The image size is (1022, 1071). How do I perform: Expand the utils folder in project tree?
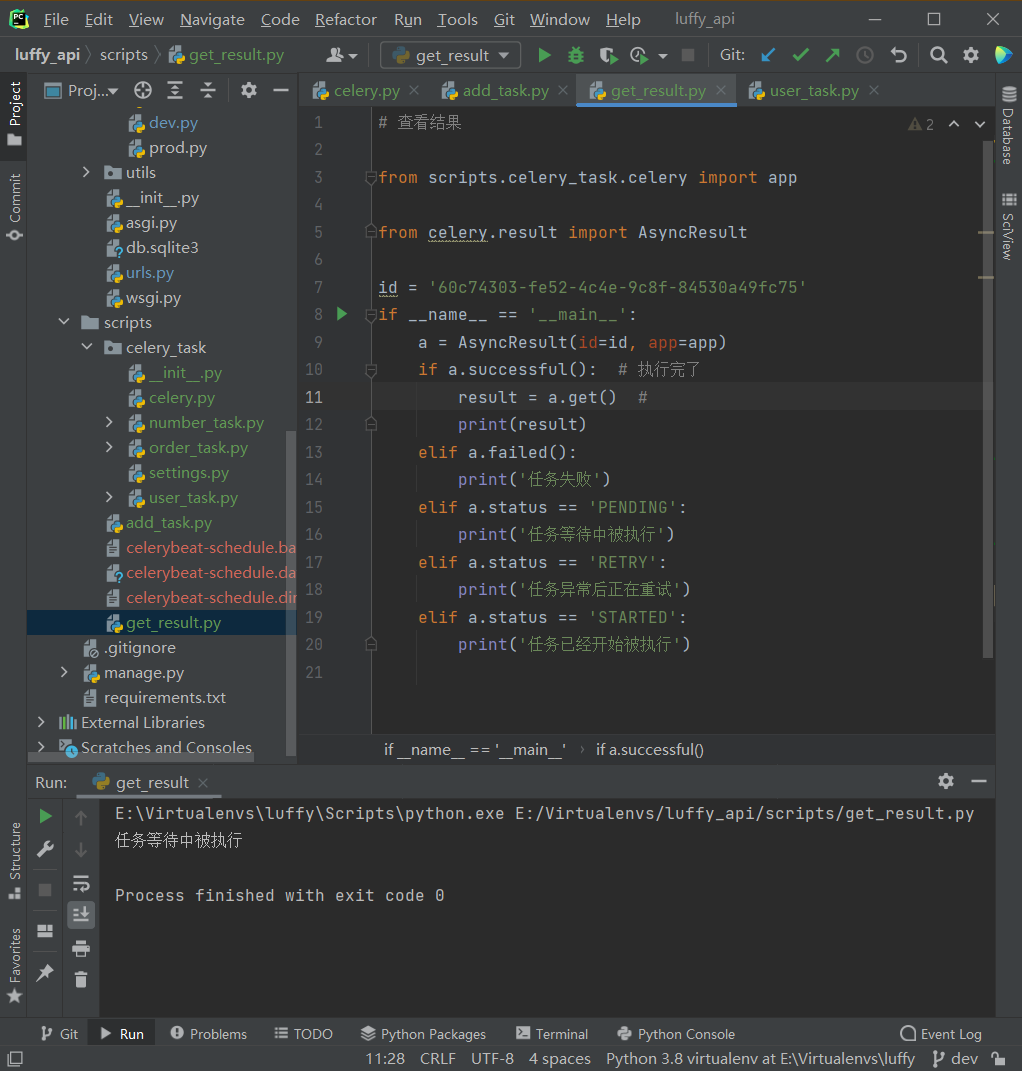87,173
